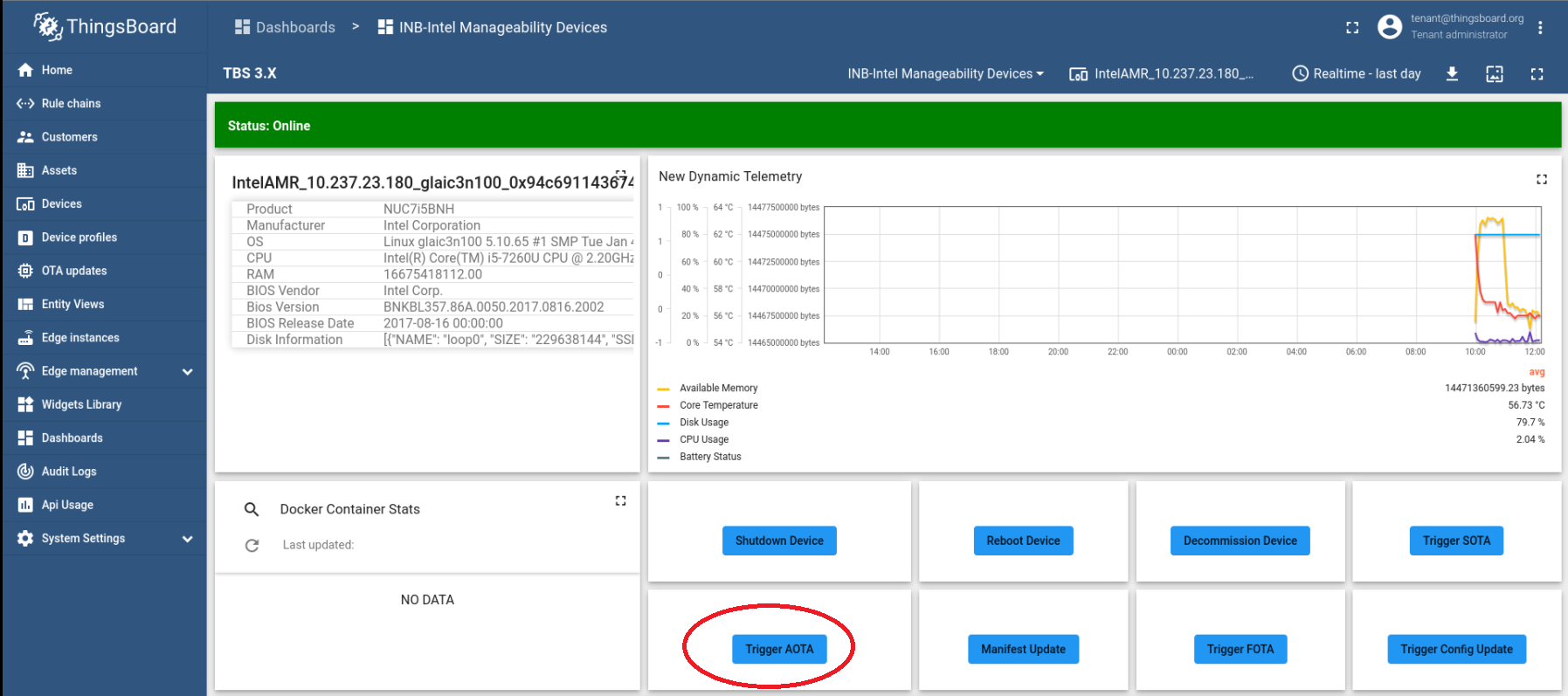This screenshot has width=1568, height=696.
Task: Select the Intel Corporation manufacturer value
Action: coord(432,225)
